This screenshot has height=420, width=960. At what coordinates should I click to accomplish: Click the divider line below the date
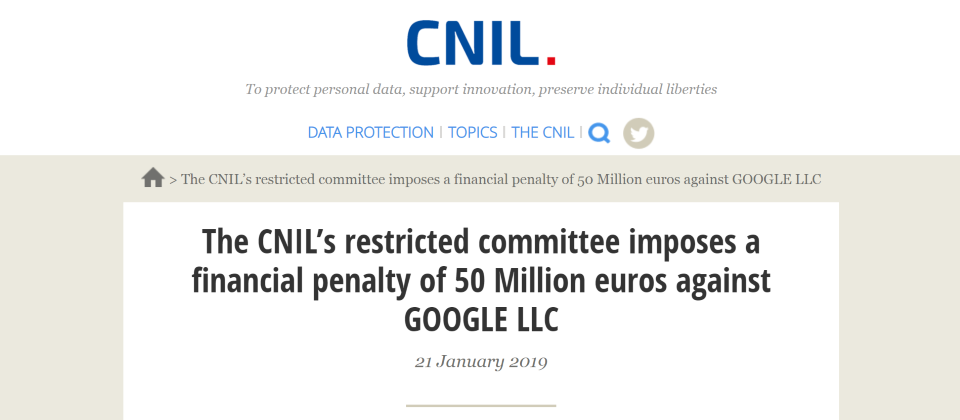tap(481, 405)
